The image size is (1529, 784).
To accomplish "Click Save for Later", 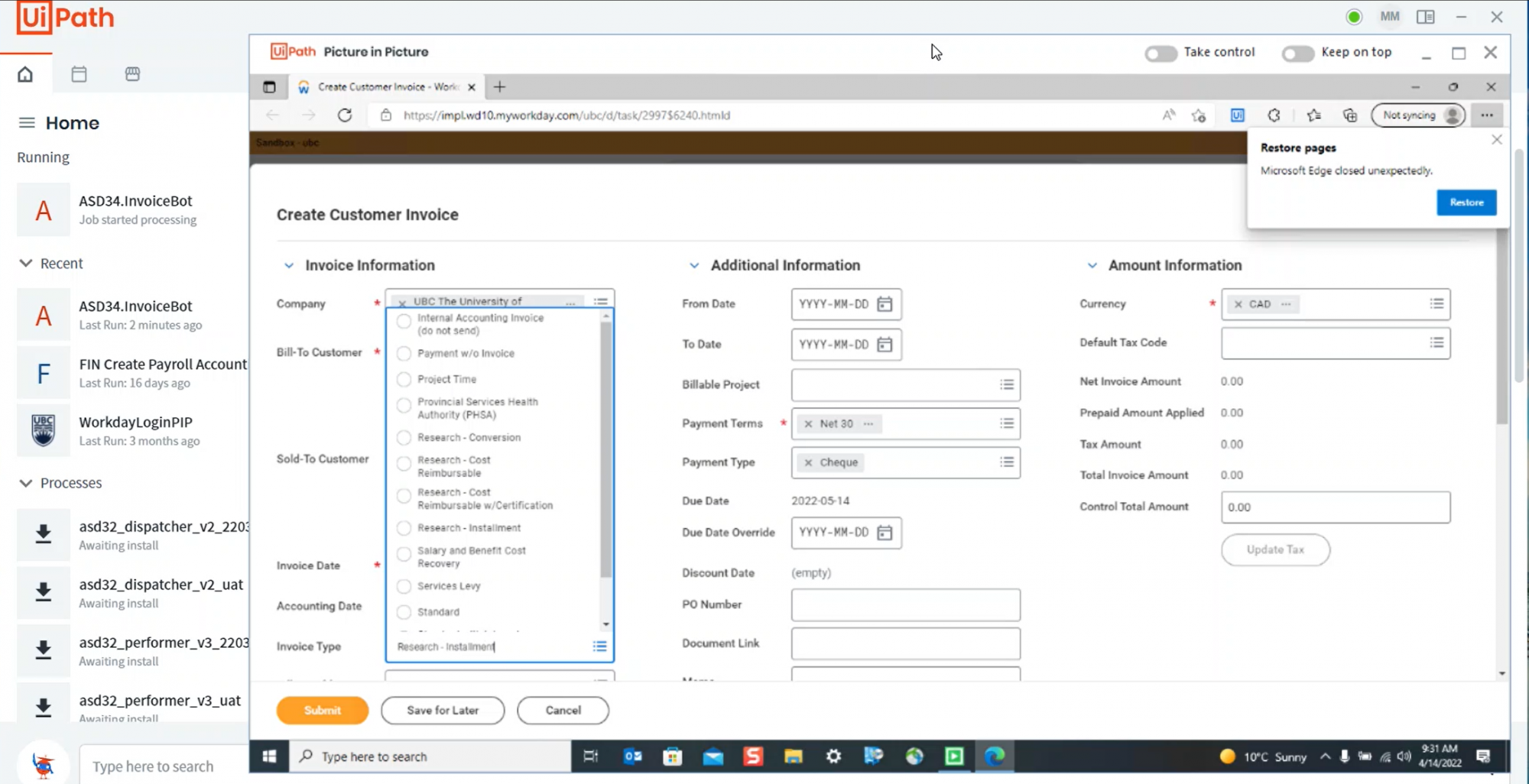I will (443, 710).
